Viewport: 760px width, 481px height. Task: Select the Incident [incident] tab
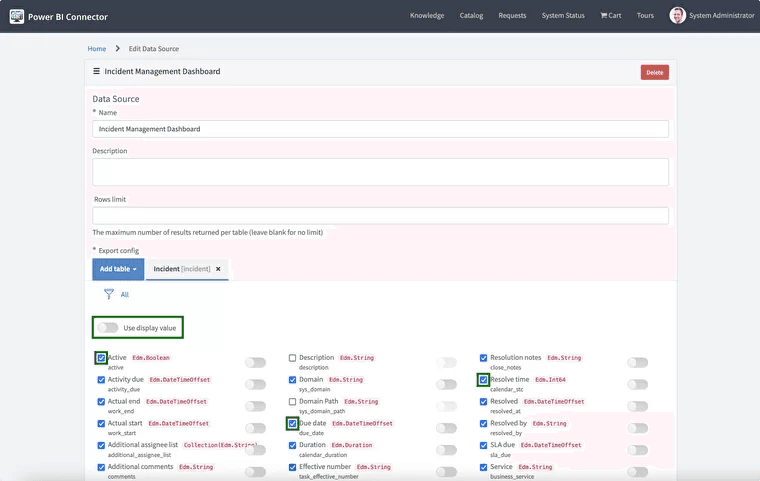tap(181, 269)
